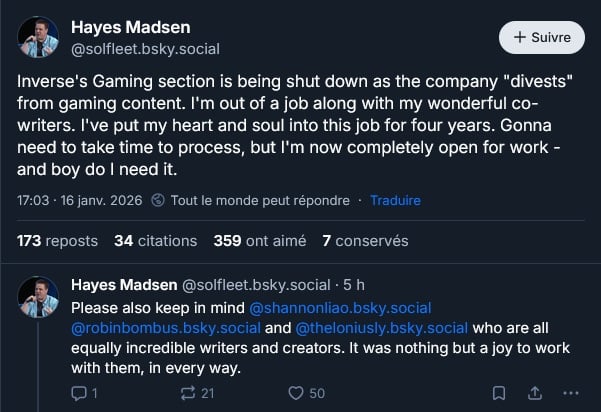
Task: Click the @solfleet.bsky.social handle under the author name
Action: [x=145, y=48]
